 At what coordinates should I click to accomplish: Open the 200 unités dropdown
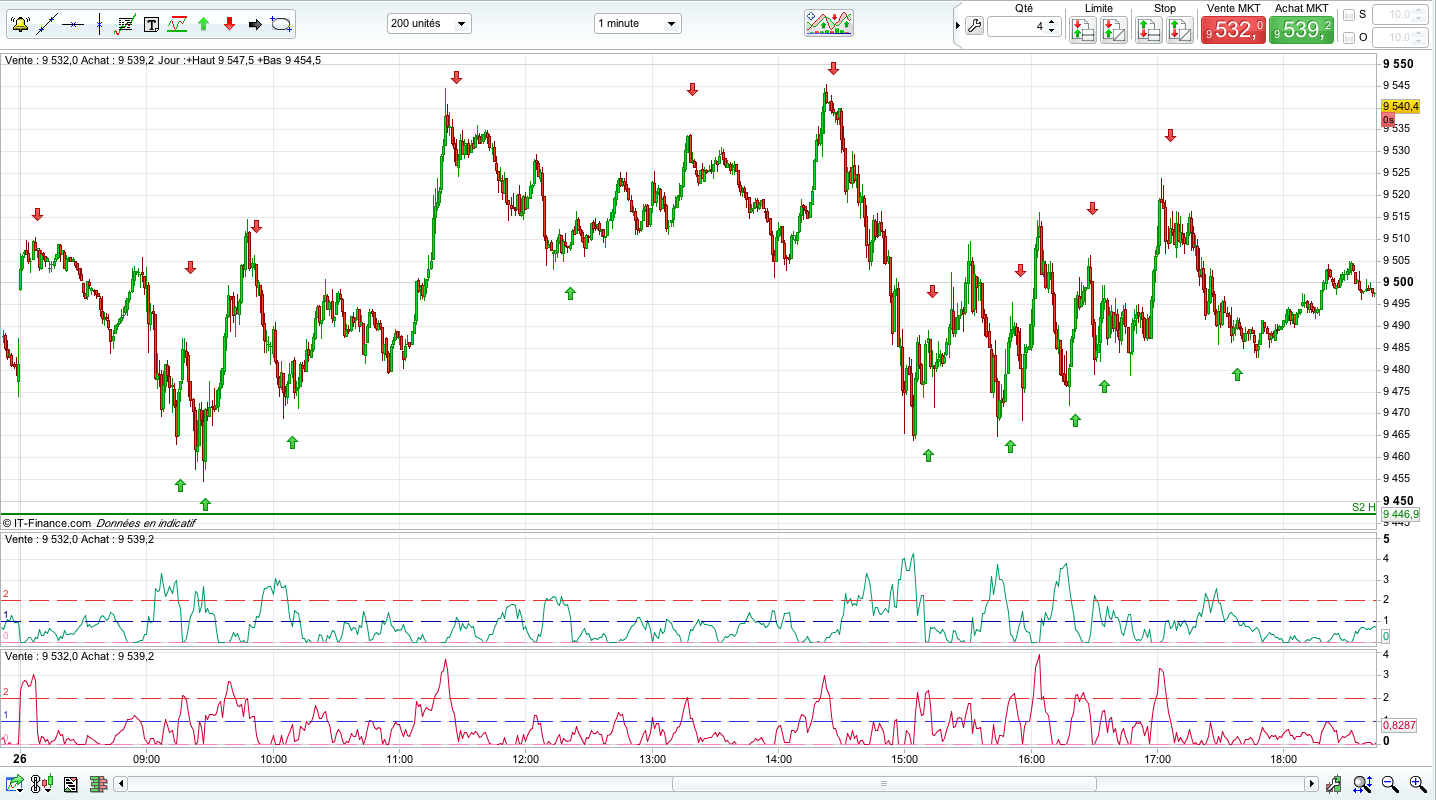(429, 23)
